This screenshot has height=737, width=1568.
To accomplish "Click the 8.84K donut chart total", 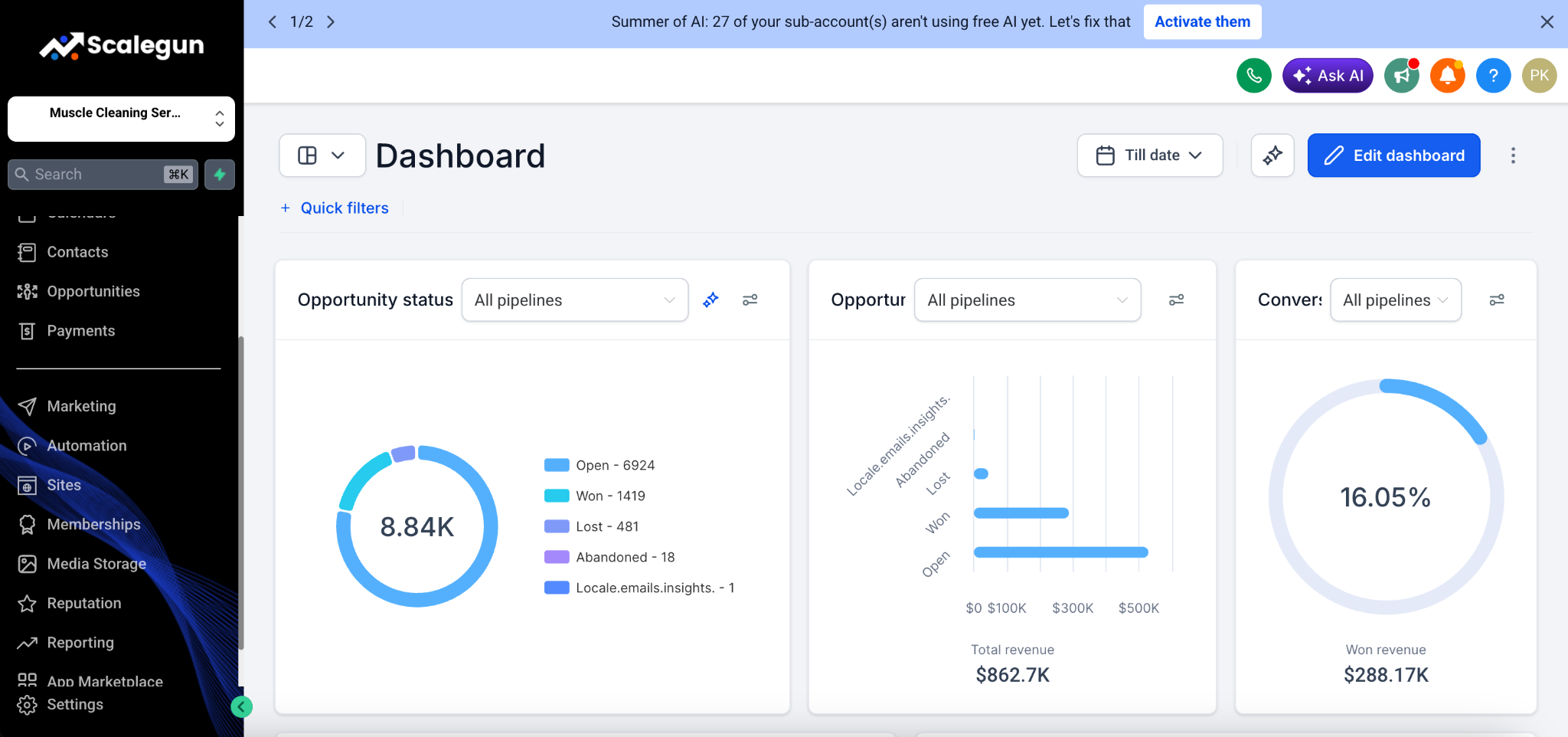I will (x=417, y=527).
